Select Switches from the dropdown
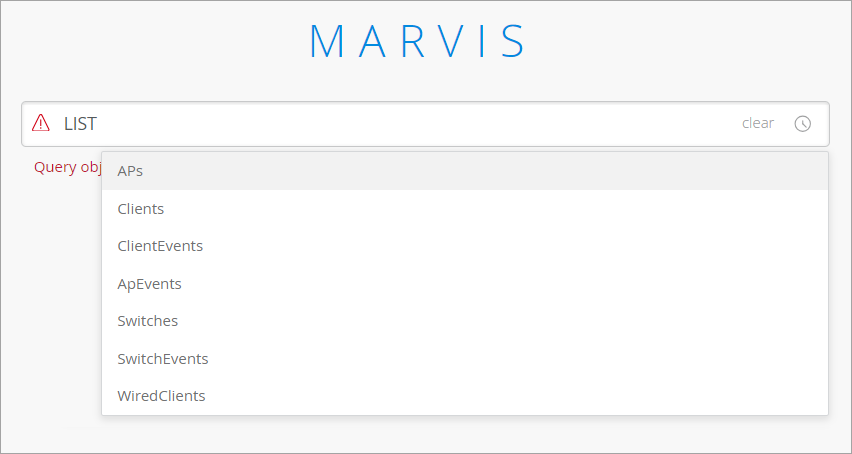Screen dimensions: 852x454 tap(148, 321)
